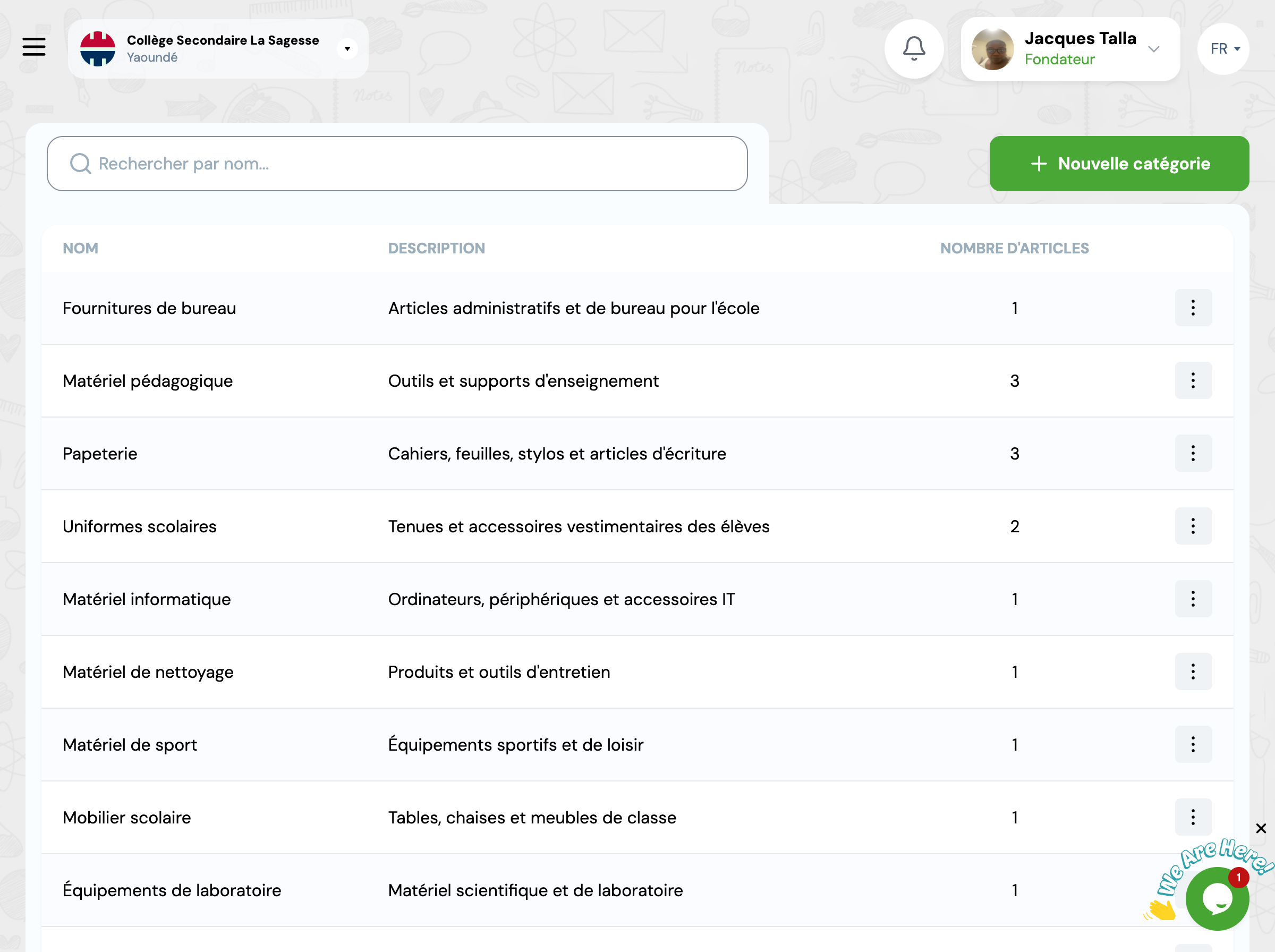Open actions menu for Matériel pédagogique
The height and width of the screenshot is (952, 1275).
pos(1193,380)
